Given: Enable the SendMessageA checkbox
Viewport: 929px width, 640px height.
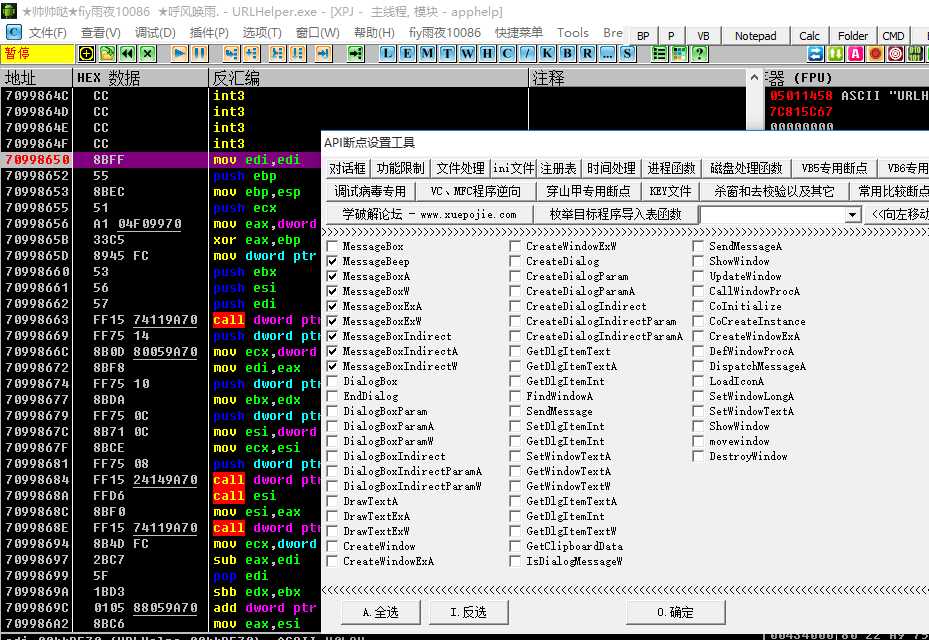Looking at the screenshot, I should coord(699,246).
